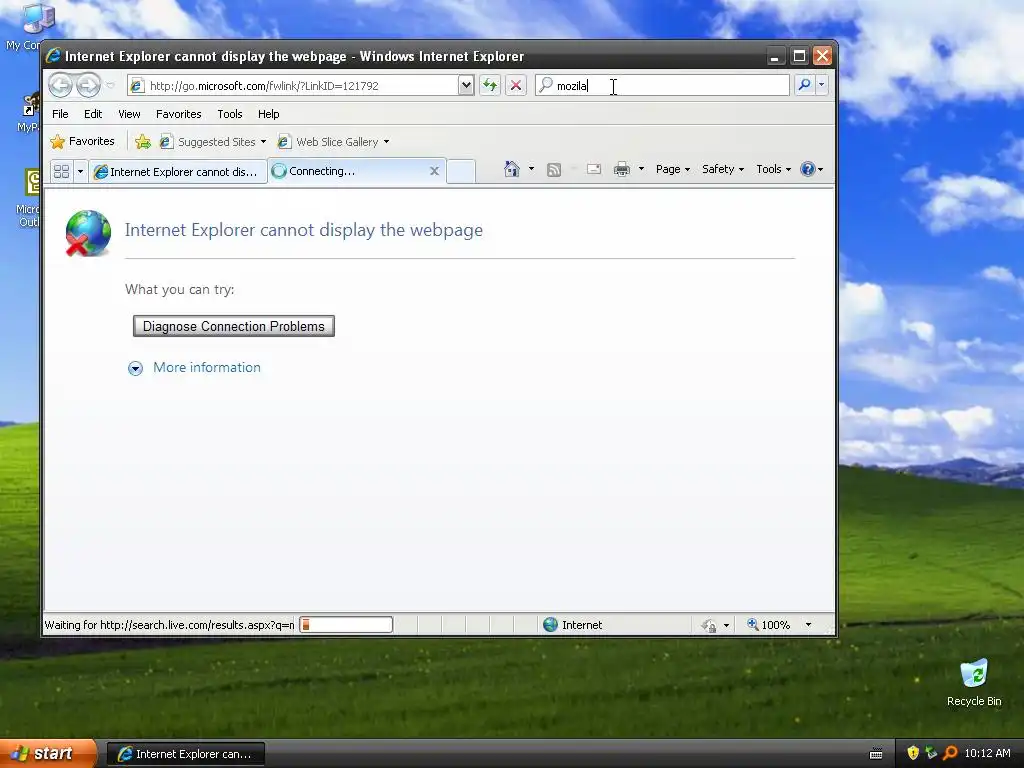The image size is (1024, 768).
Task: Open the Tools menu in menu bar
Action: (230, 114)
